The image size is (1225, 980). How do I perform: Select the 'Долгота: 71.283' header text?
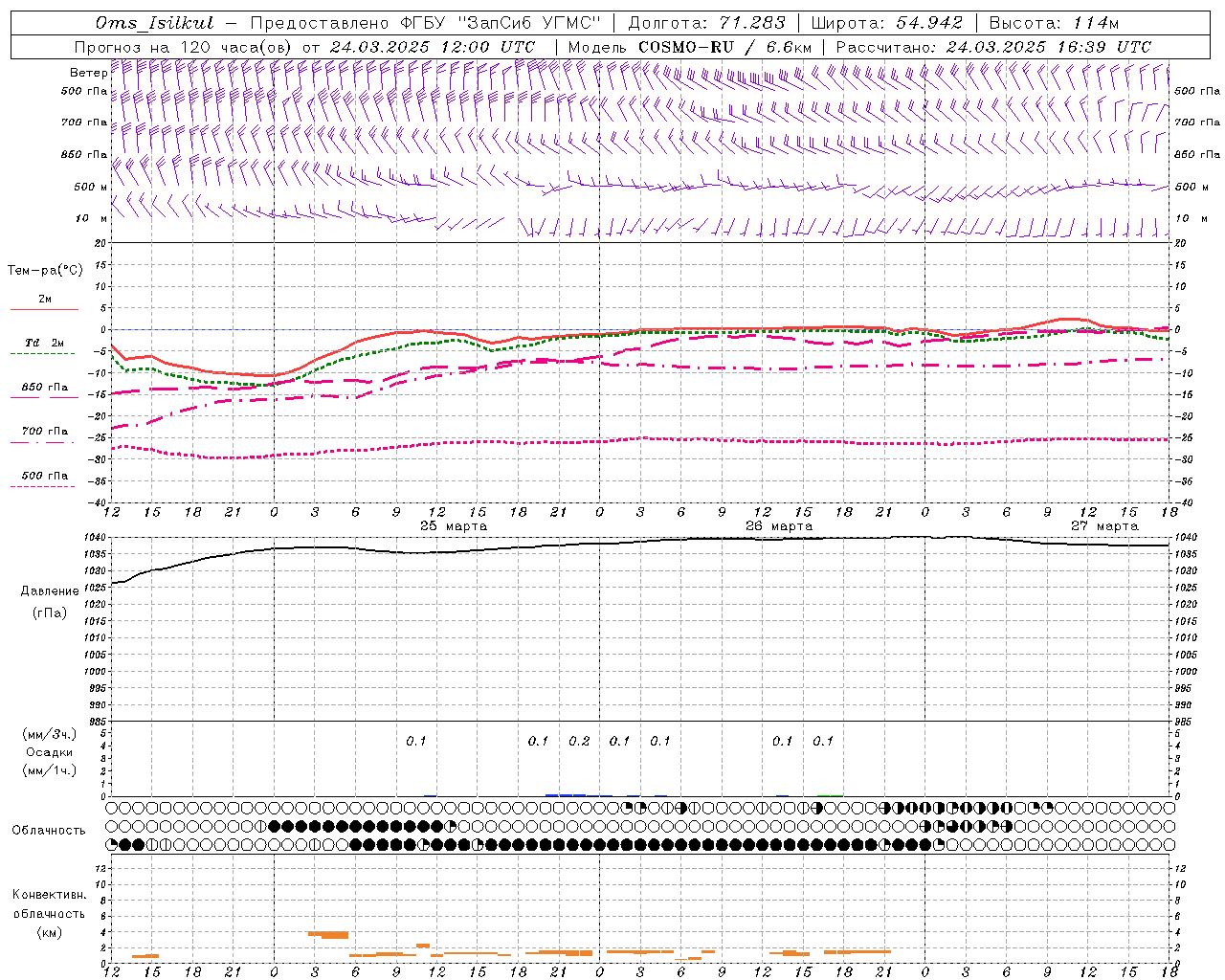(706, 23)
